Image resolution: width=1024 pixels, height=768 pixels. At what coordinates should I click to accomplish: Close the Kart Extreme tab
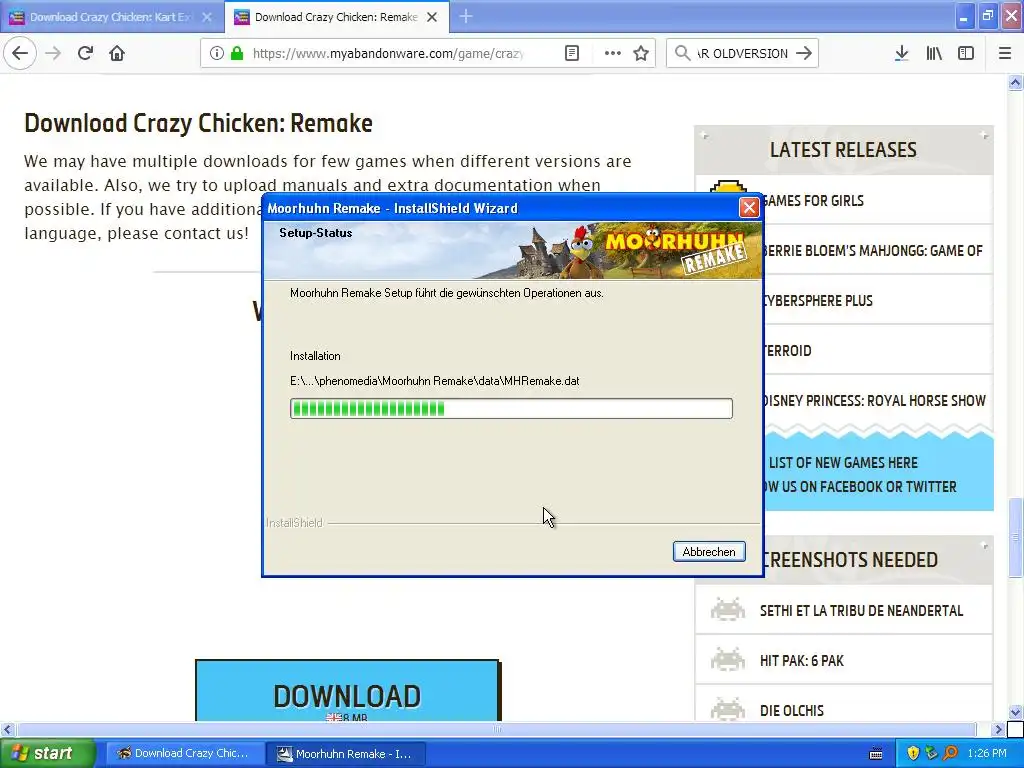(207, 17)
